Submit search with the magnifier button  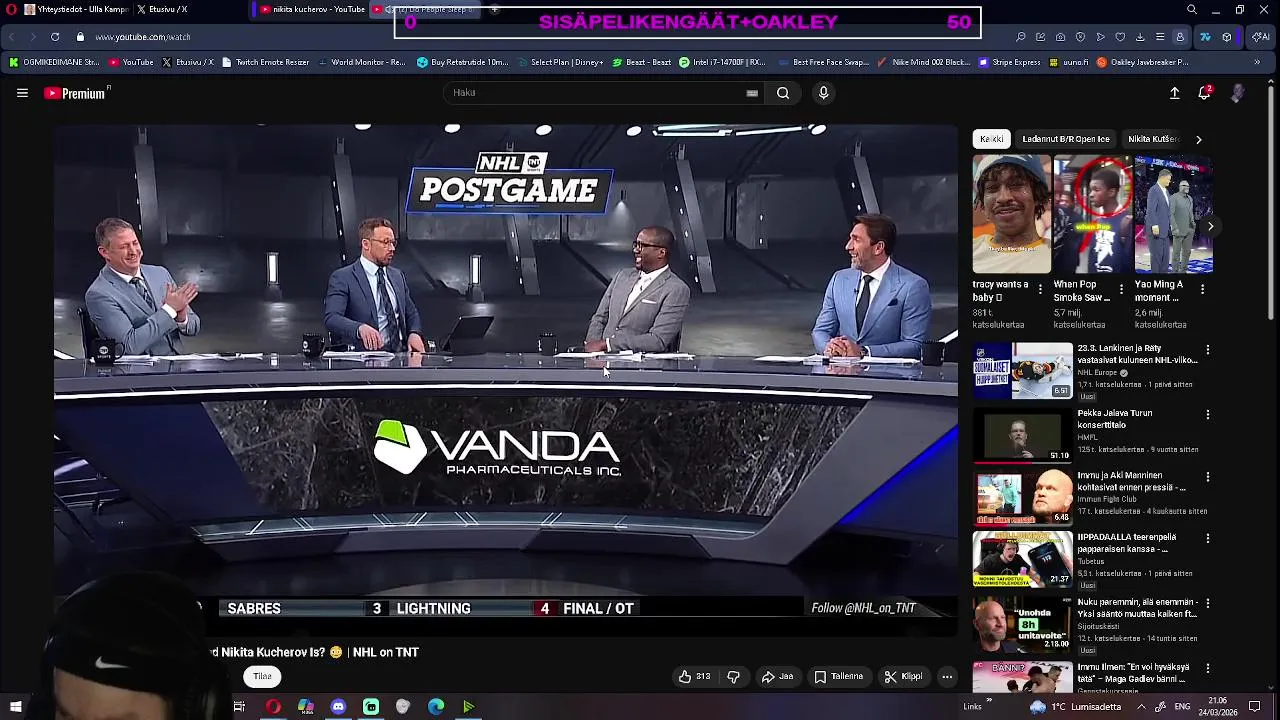pyautogui.click(x=783, y=93)
